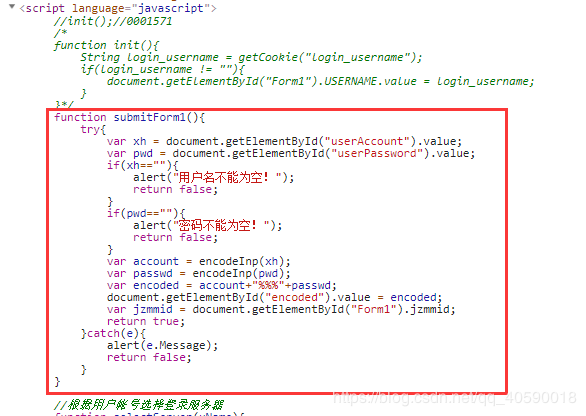Viewport: 586px width, 416px height.
Task: Collapse the script tag disclosure triangle
Action: [x=12, y=6]
